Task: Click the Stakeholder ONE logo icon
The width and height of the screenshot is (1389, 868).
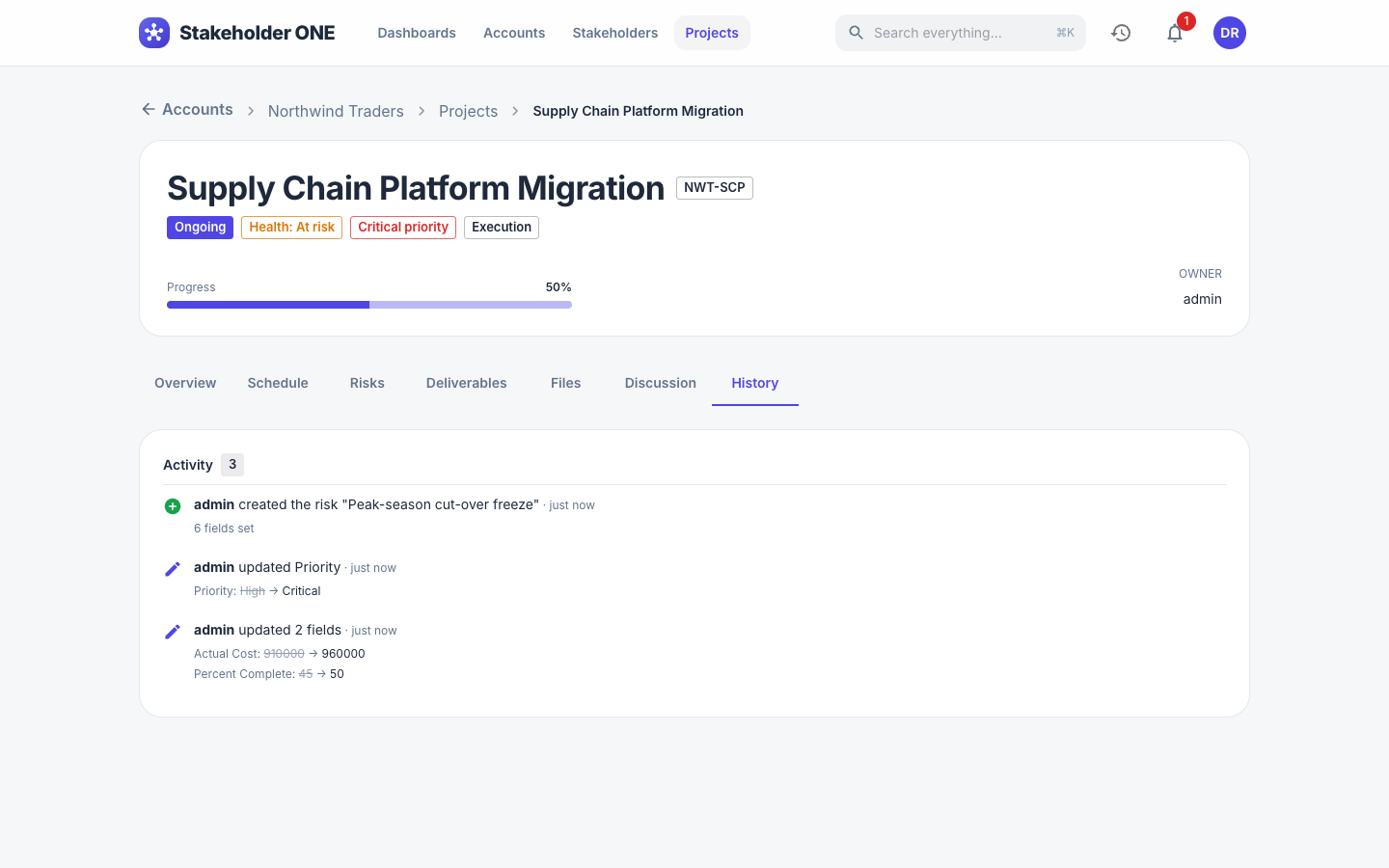Action: [x=154, y=33]
